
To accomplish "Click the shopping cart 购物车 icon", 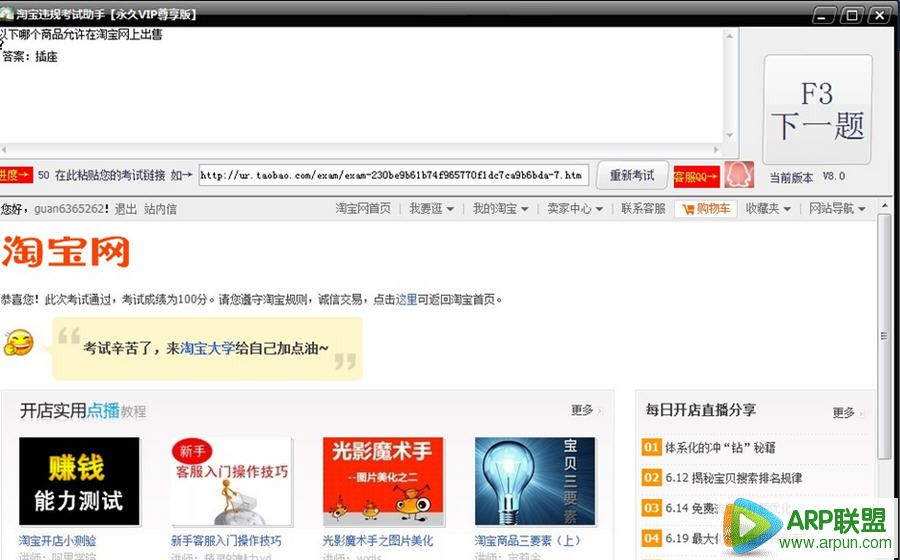I will pyautogui.click(x=705, y=209).
